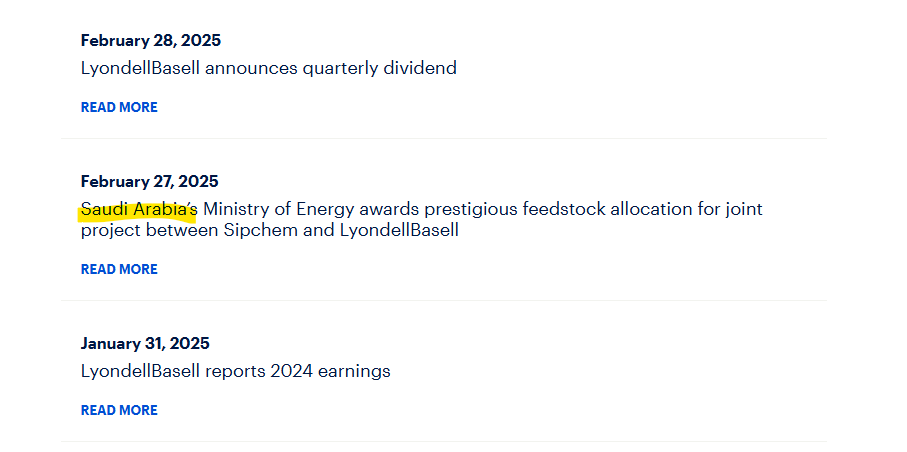Click the February 27, 2025 date heading
Image resolution: width=907 pixels, height=452 pixels.
click(150, 182)
